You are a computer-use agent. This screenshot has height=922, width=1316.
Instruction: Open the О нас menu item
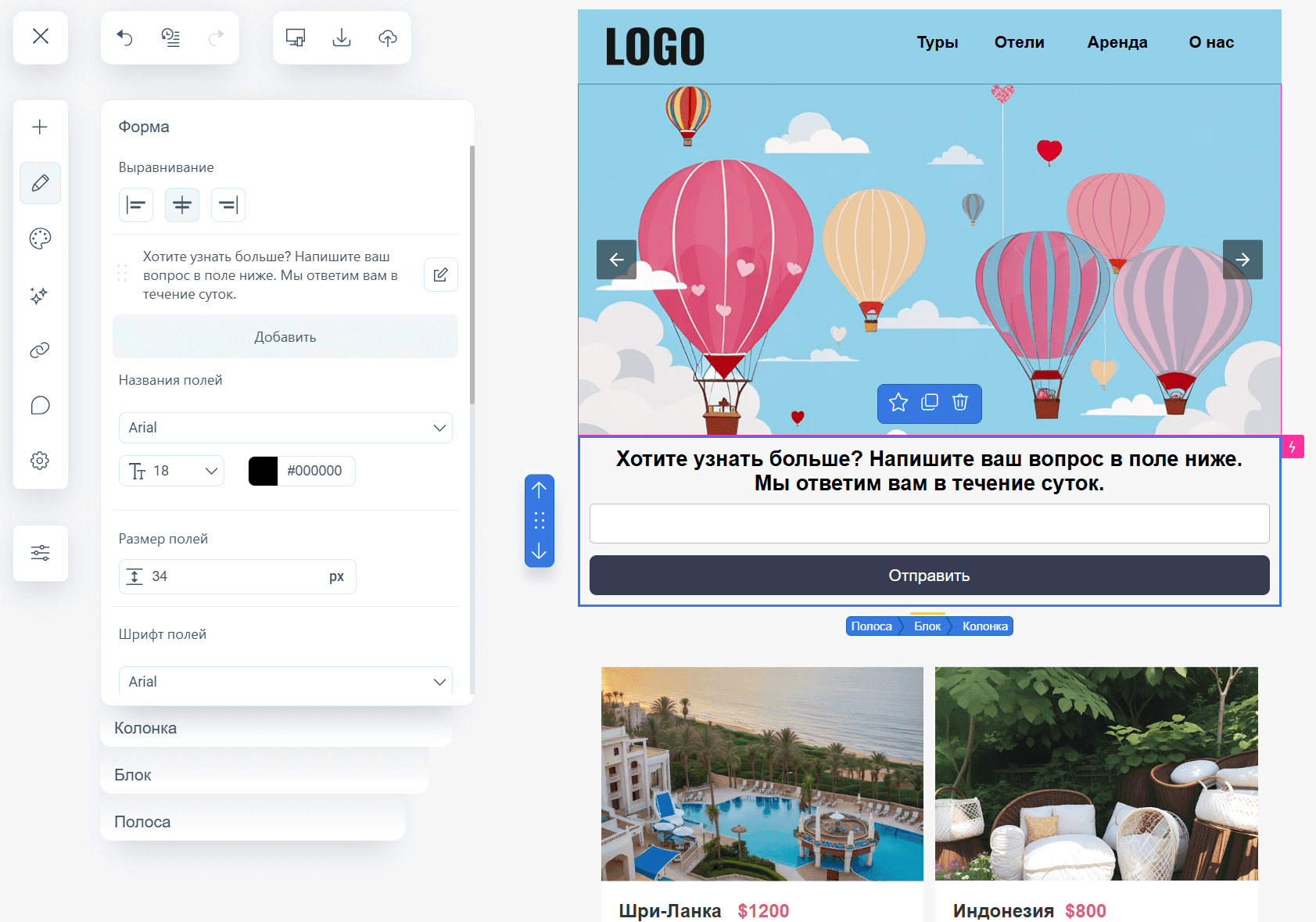[x=1211, y=42]
